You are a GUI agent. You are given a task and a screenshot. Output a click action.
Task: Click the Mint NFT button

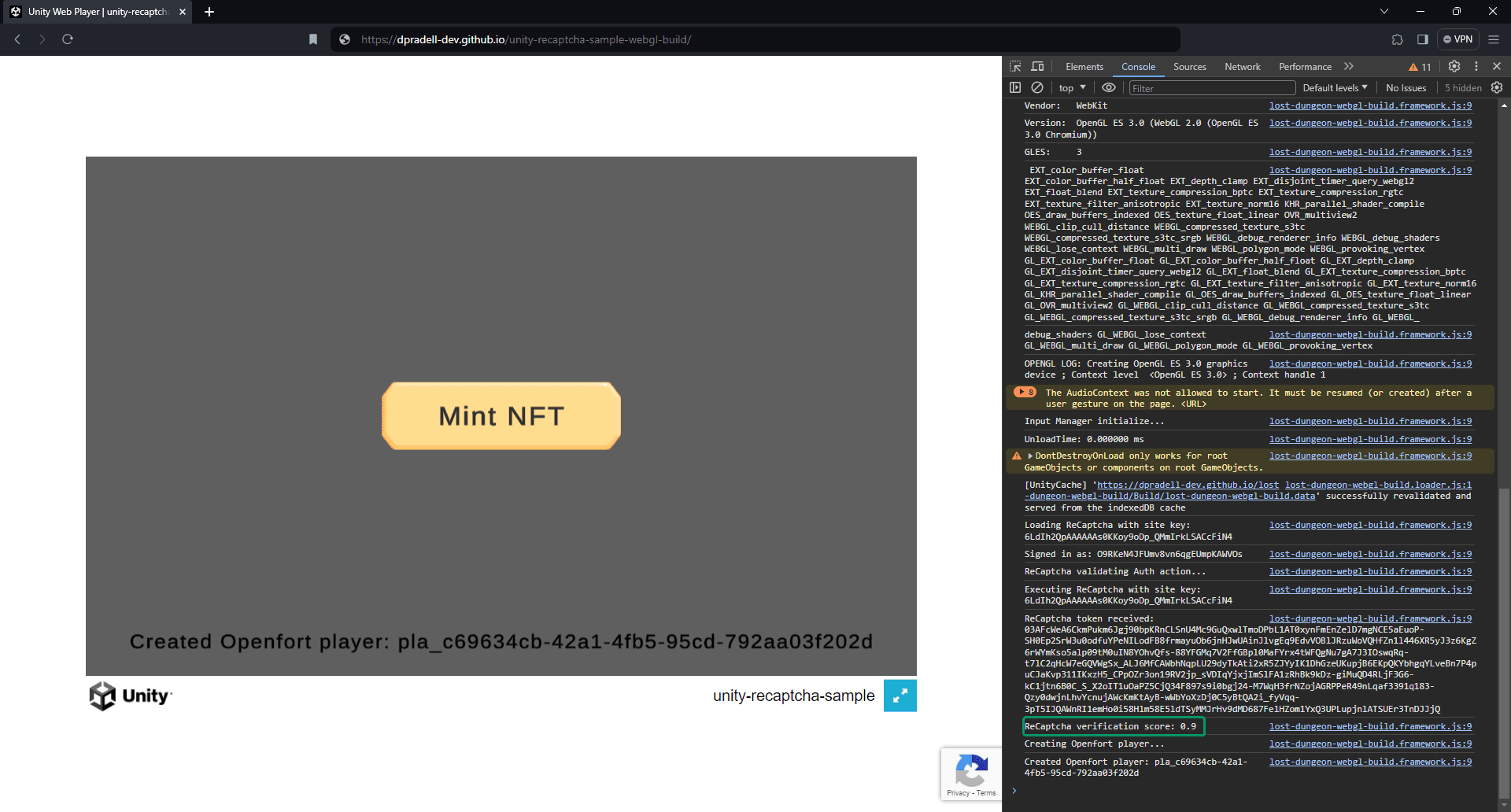501,415
